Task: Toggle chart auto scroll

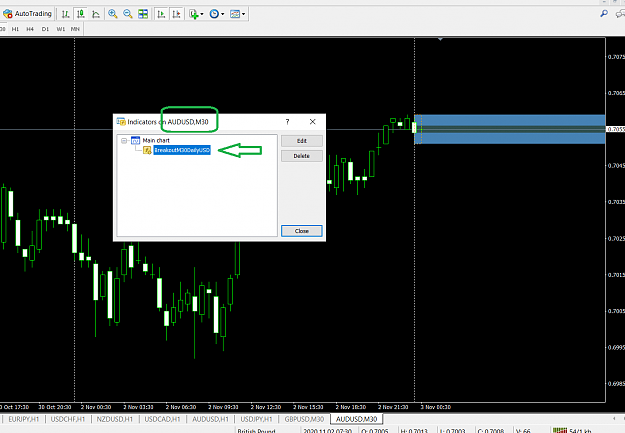Action: 161,14
